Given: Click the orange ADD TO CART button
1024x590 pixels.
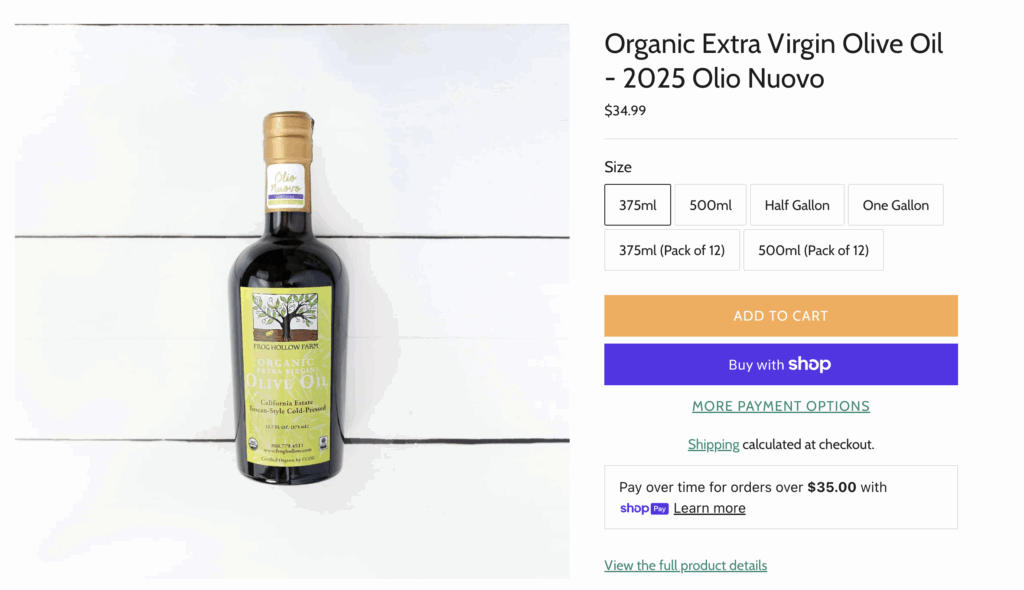Looking at the screenshot, I should tap(780, 316).
